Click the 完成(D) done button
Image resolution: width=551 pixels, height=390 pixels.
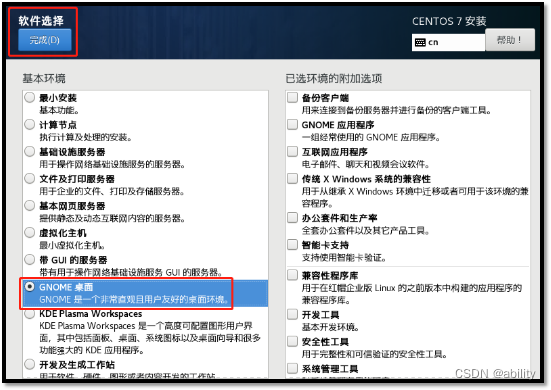click(x=45, y=40)
